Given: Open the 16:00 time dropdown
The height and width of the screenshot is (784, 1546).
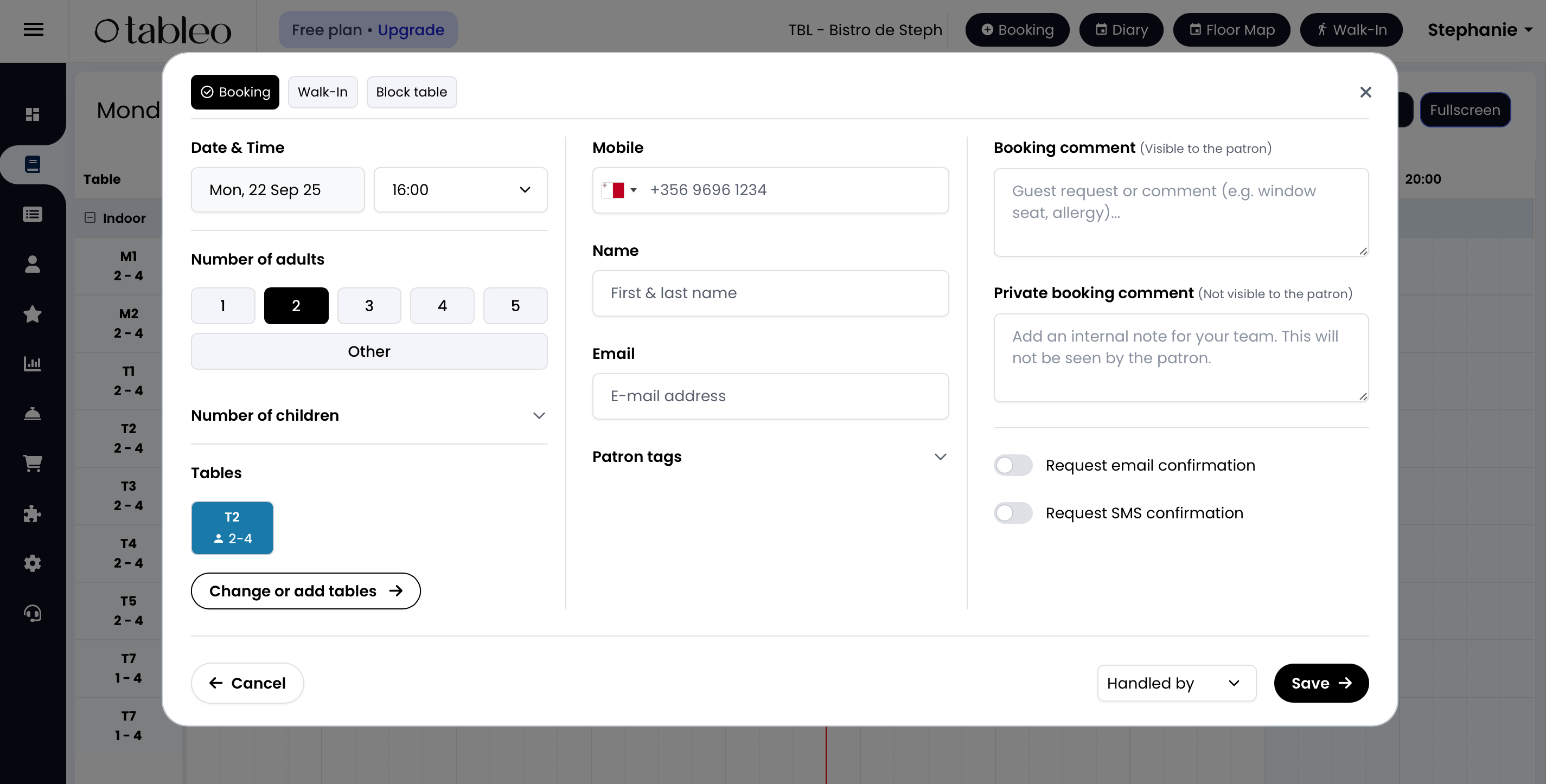Looking at the screenshot, I should click(x=461, y=190).
